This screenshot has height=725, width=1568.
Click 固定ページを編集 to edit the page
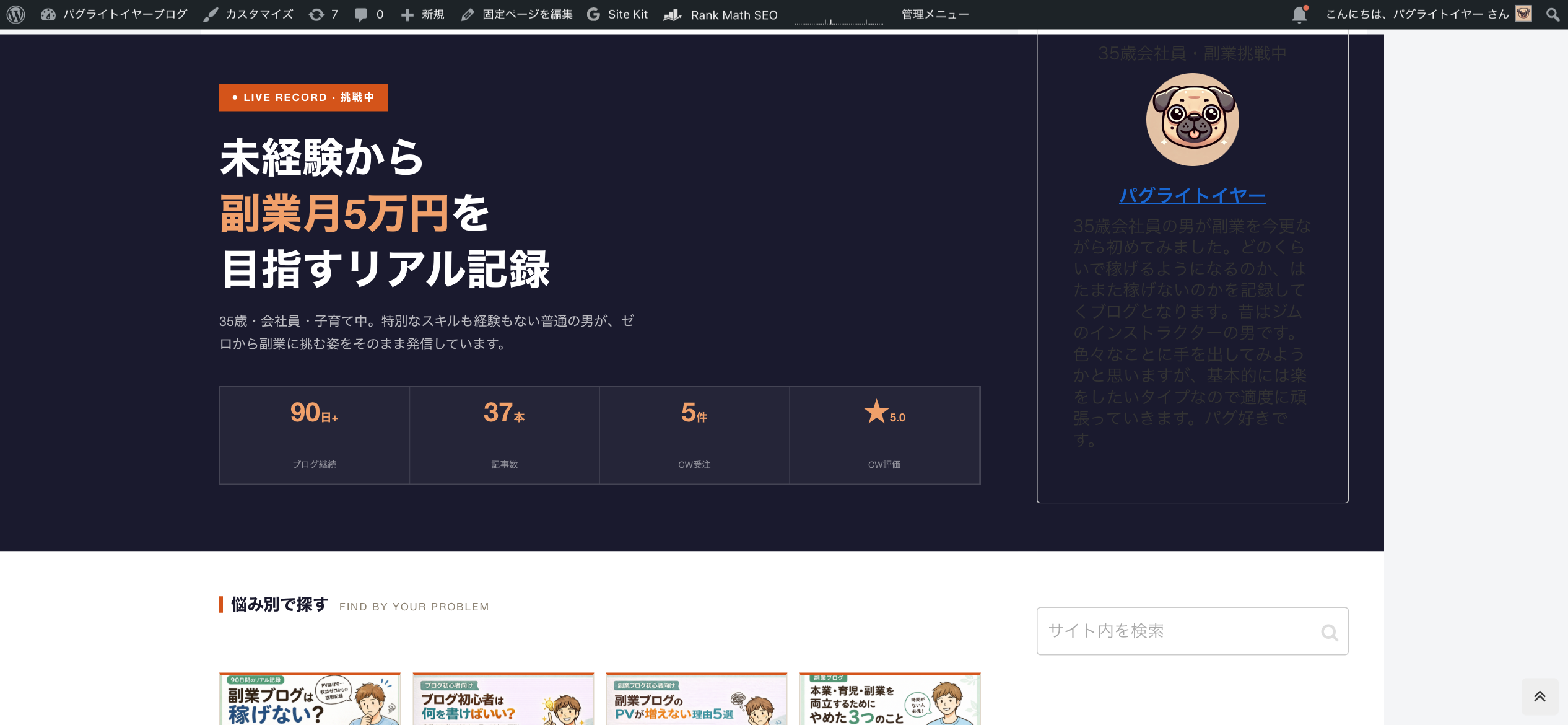click(x=517, y=14)
